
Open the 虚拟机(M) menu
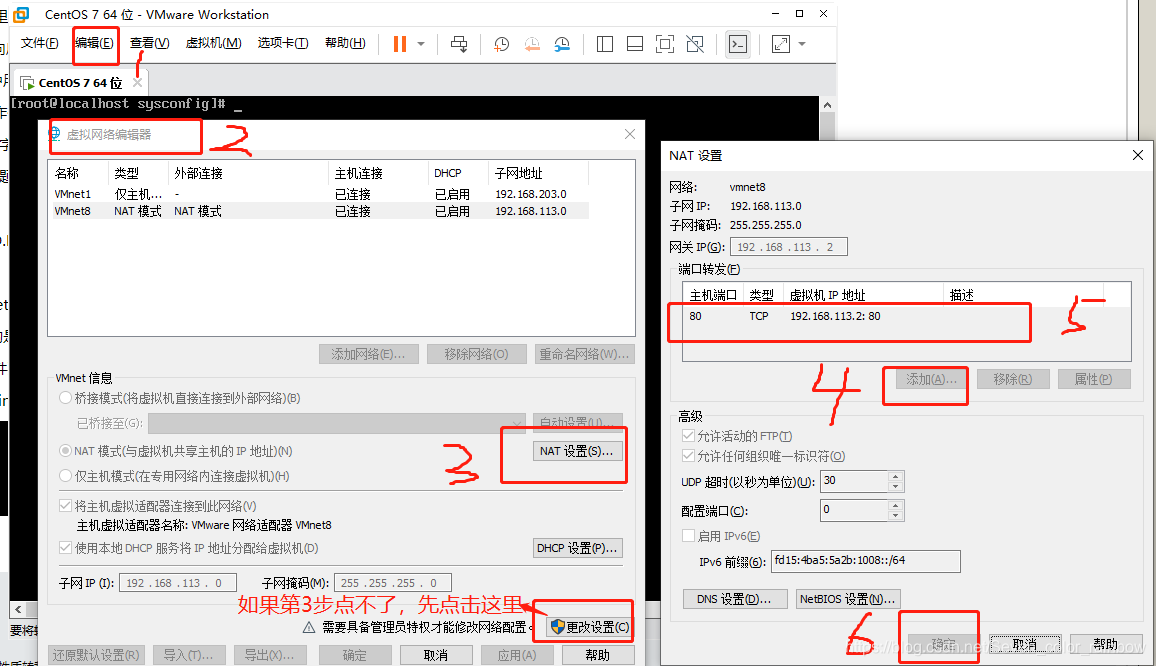[x=213, y=43]
